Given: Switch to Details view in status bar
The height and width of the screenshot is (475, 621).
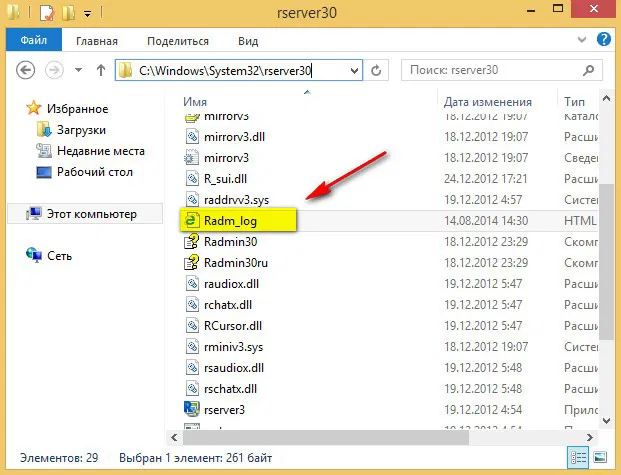Looking at the screenshot, I should click(x=578, y=458).
